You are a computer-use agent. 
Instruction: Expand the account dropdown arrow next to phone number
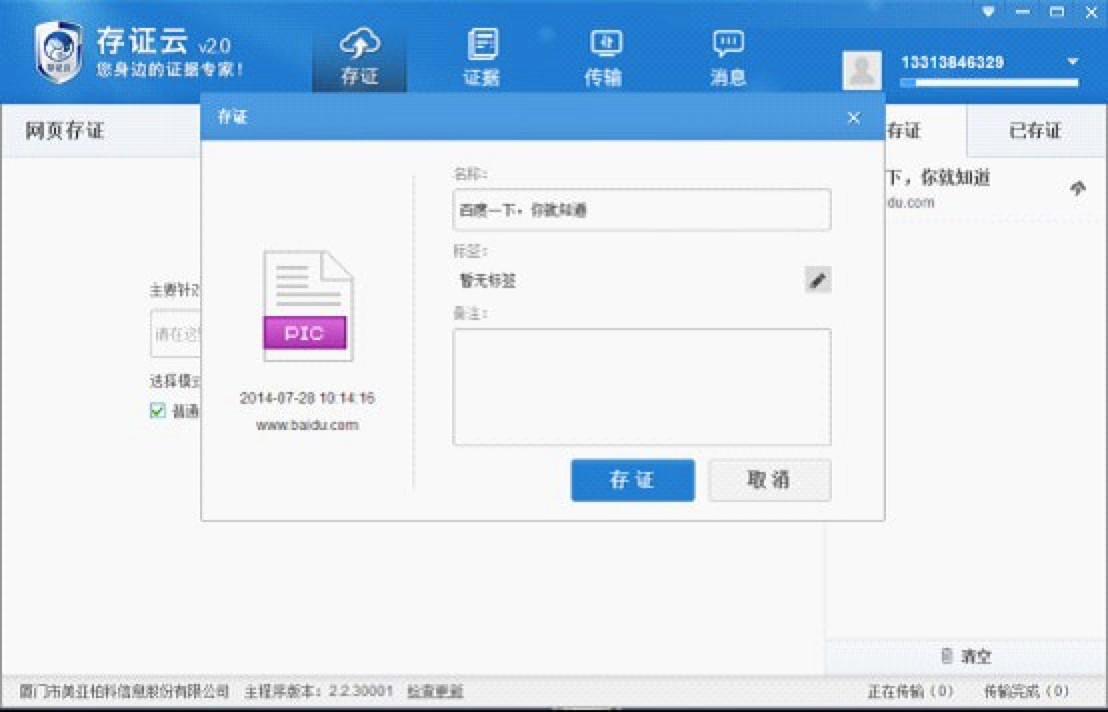click(1073, 62)
